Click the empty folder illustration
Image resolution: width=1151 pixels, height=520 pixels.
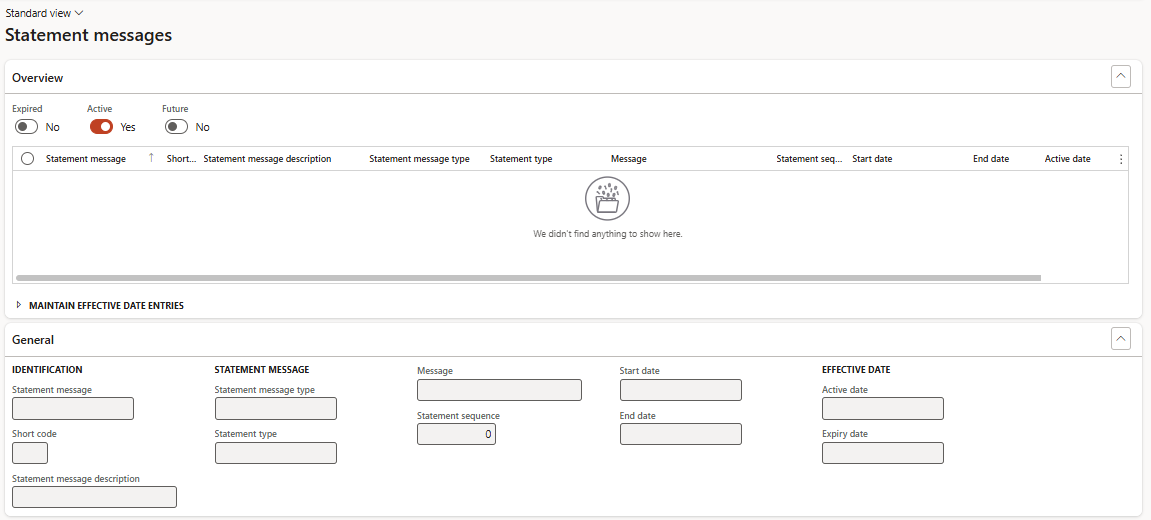coord(607,198)
